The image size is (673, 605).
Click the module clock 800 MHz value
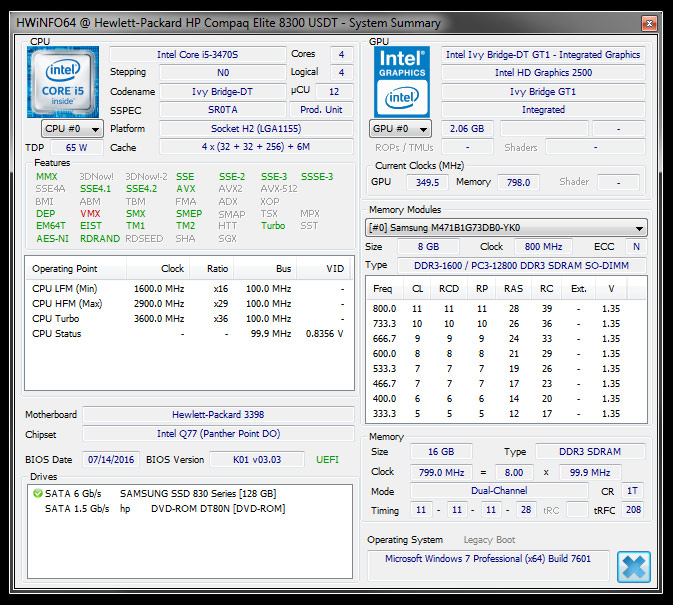point(543,247)
